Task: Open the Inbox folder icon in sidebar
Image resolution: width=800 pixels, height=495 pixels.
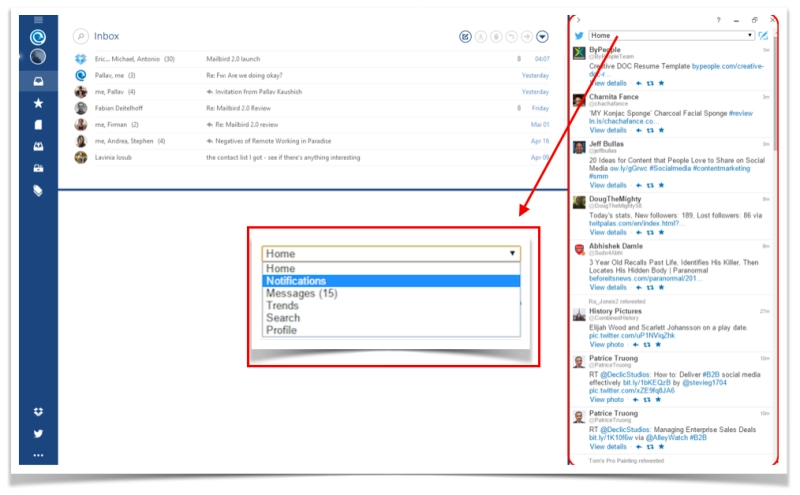Action: [x=38, y=81]
